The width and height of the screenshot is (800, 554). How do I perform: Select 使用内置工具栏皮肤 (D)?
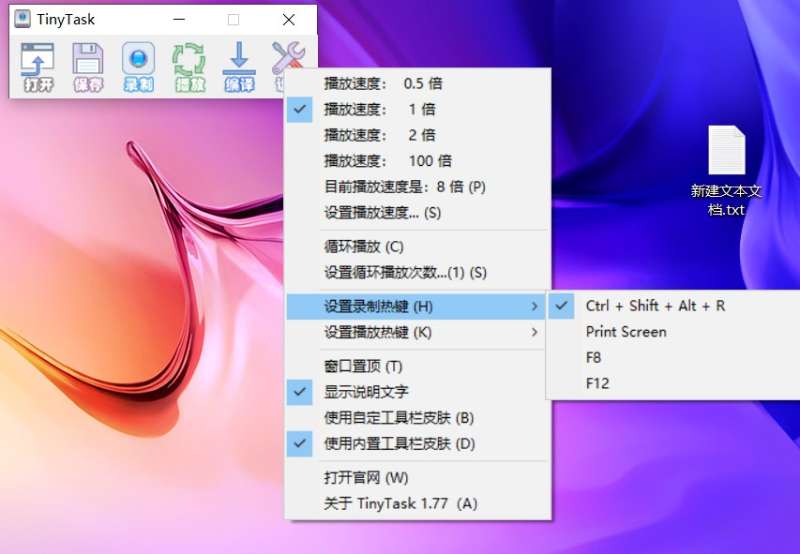(x=417, y=444)
